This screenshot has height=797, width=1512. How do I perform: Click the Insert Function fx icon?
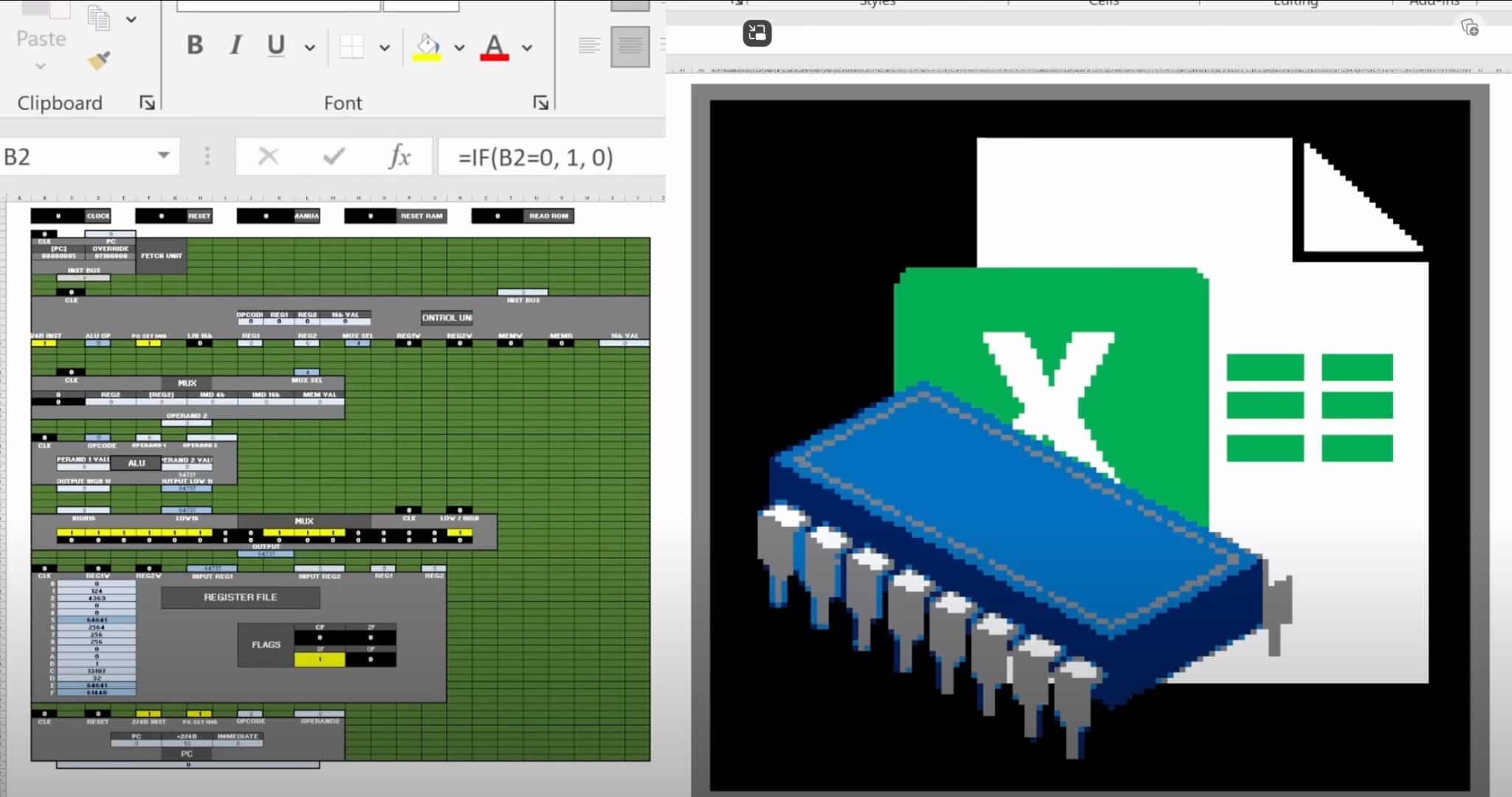click(x=399, y=157)
